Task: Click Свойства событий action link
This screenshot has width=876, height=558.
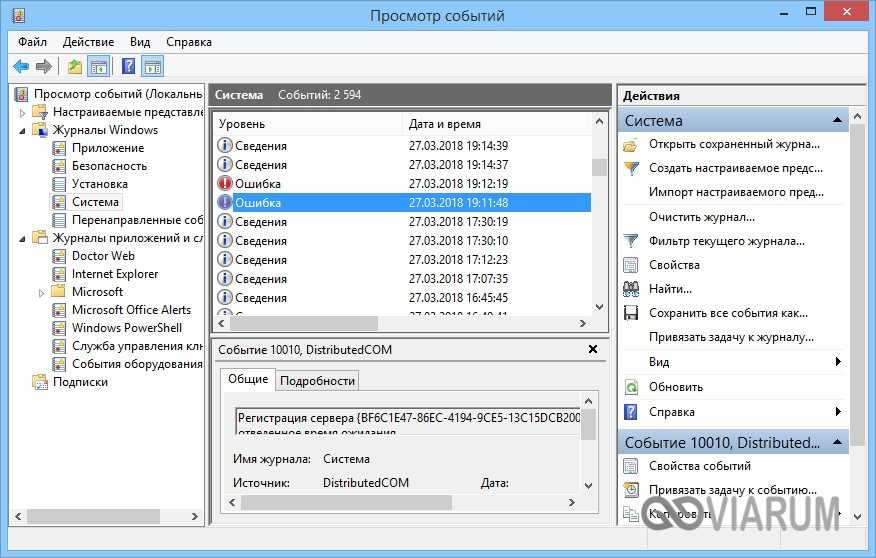Action: click(x=699, y=466)
